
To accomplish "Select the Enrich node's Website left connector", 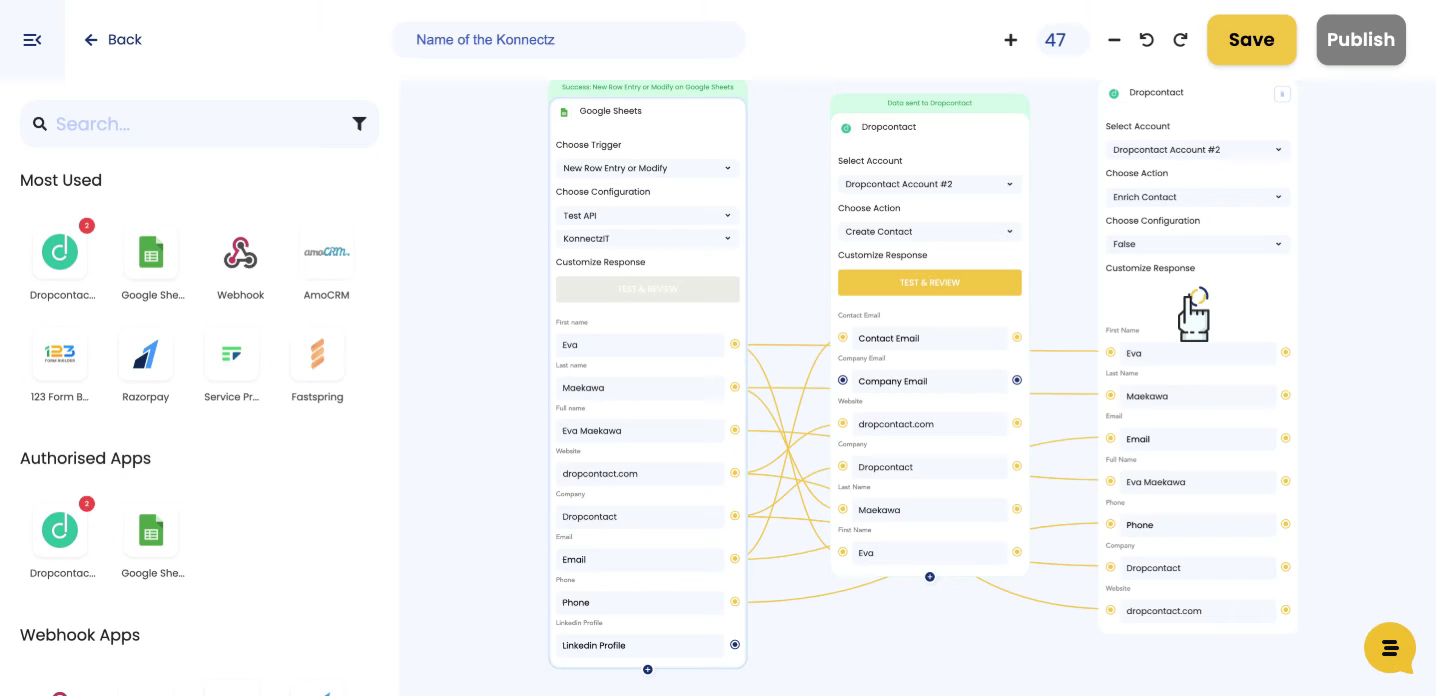I will coord(1111,610).
